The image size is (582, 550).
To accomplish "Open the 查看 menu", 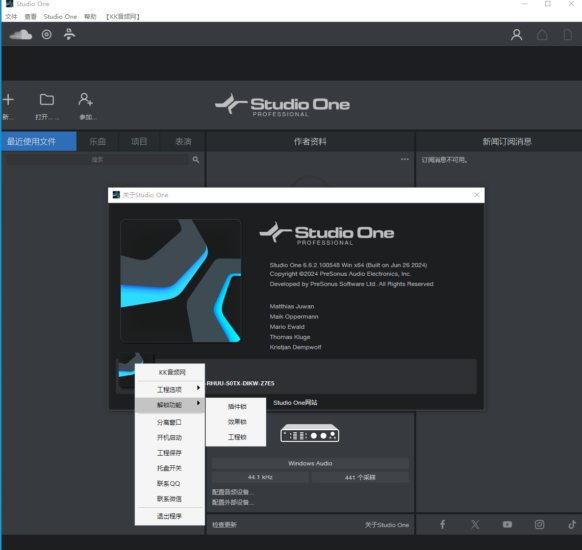I will point(30,17).
